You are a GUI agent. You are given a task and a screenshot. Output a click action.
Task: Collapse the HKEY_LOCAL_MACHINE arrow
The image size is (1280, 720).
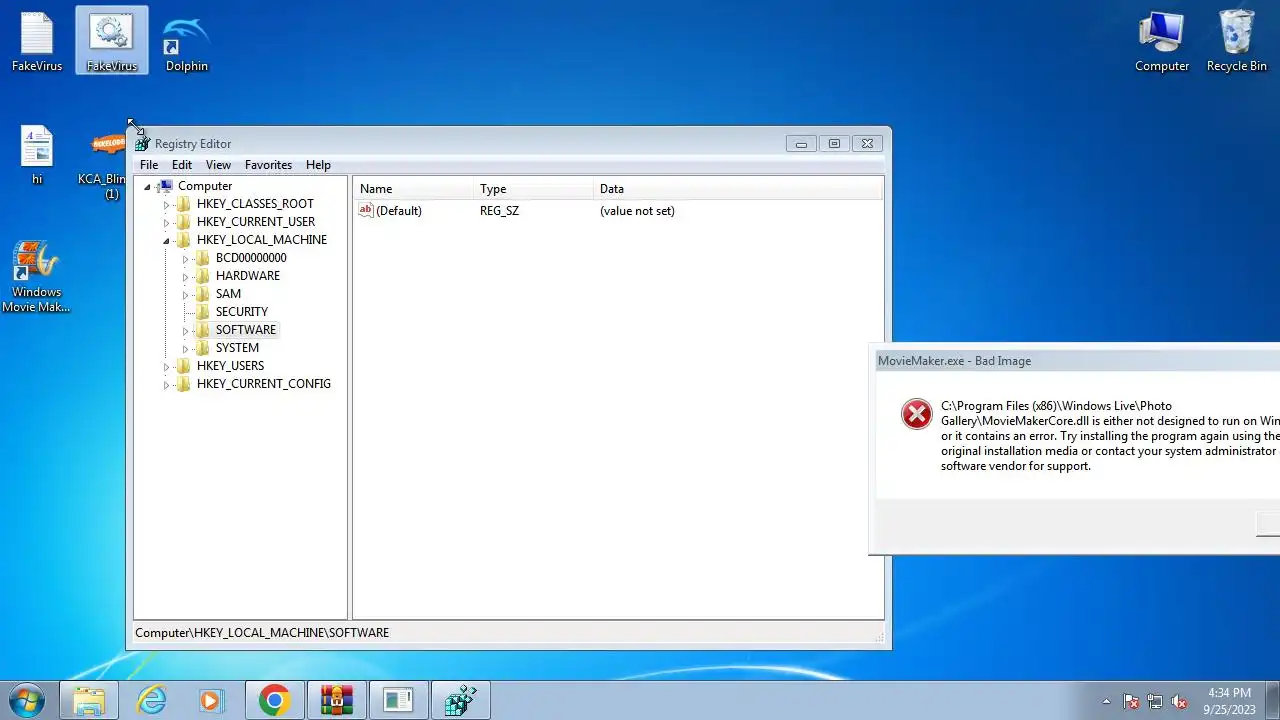click(167, 241)
